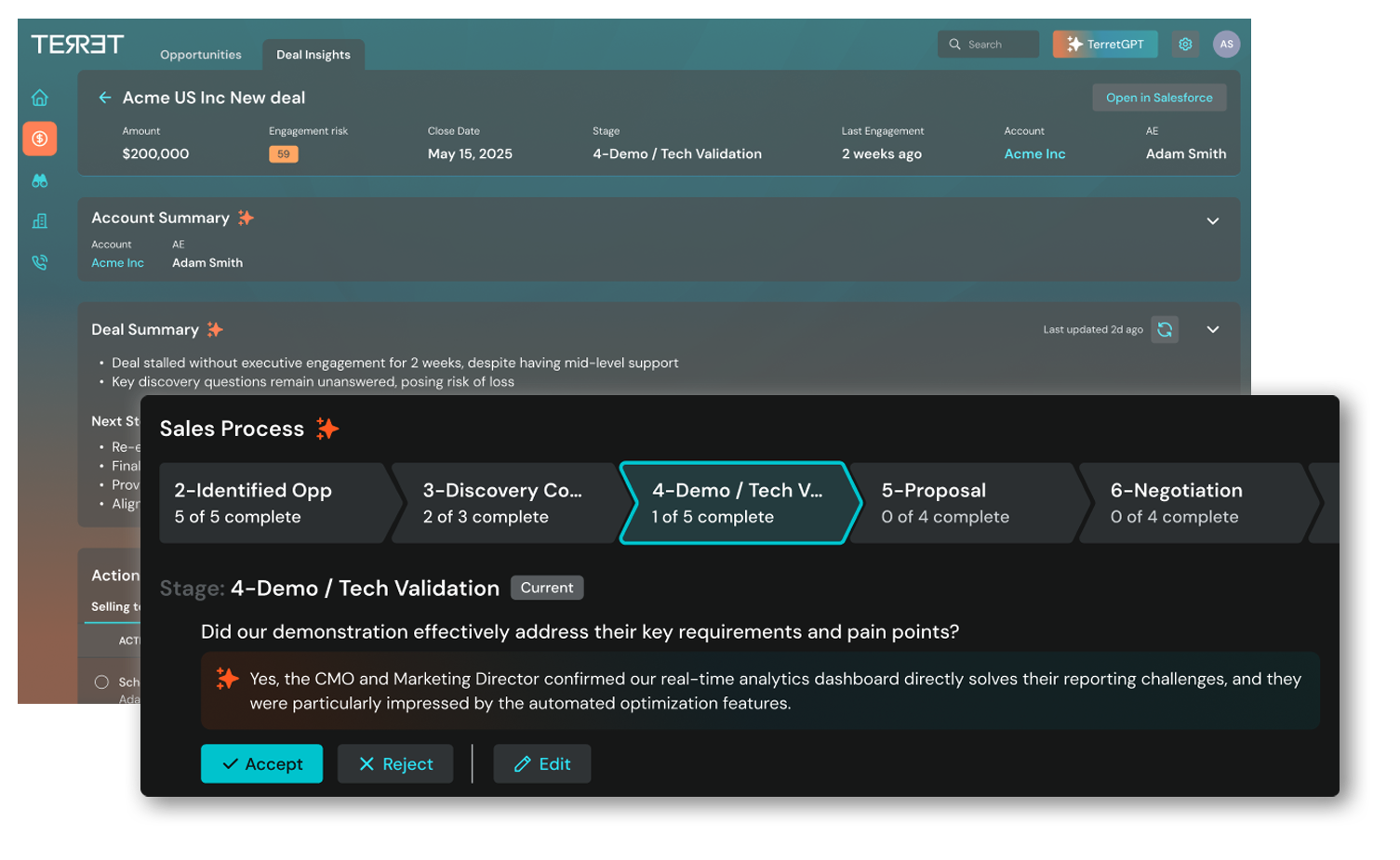
Task: Select the first action item radio circle
Action: [101, 681]
